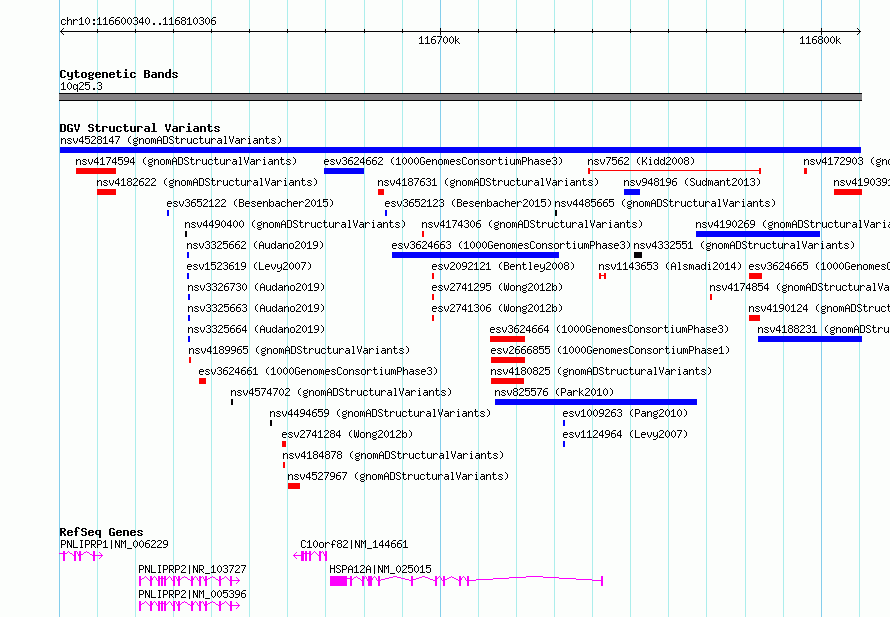Click esv2741295 (Wong2012b) label
The width and height of the screenshot is (890, 617).
497,287
